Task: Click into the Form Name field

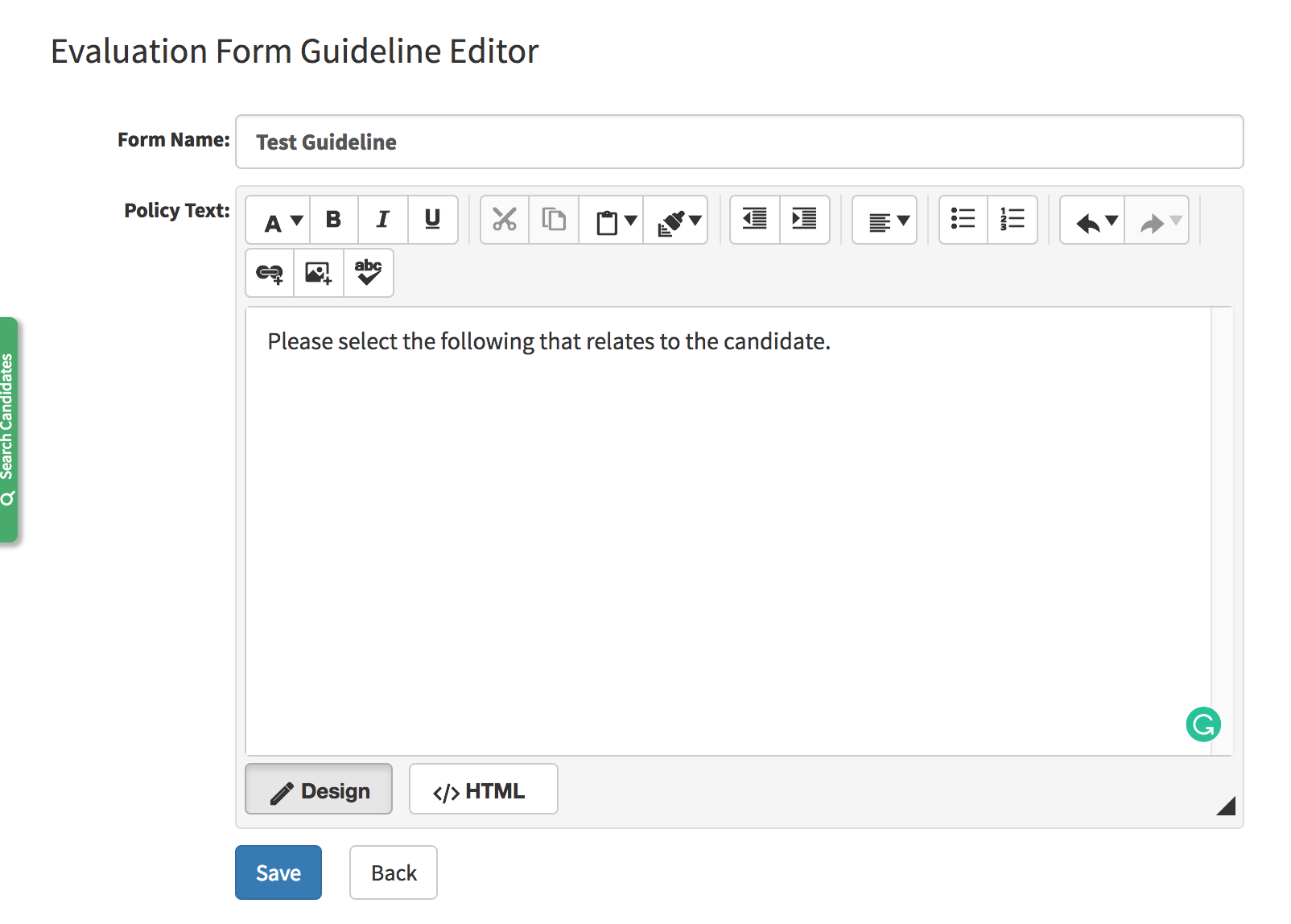Action: pyautogui.click(x=739, y=142)
